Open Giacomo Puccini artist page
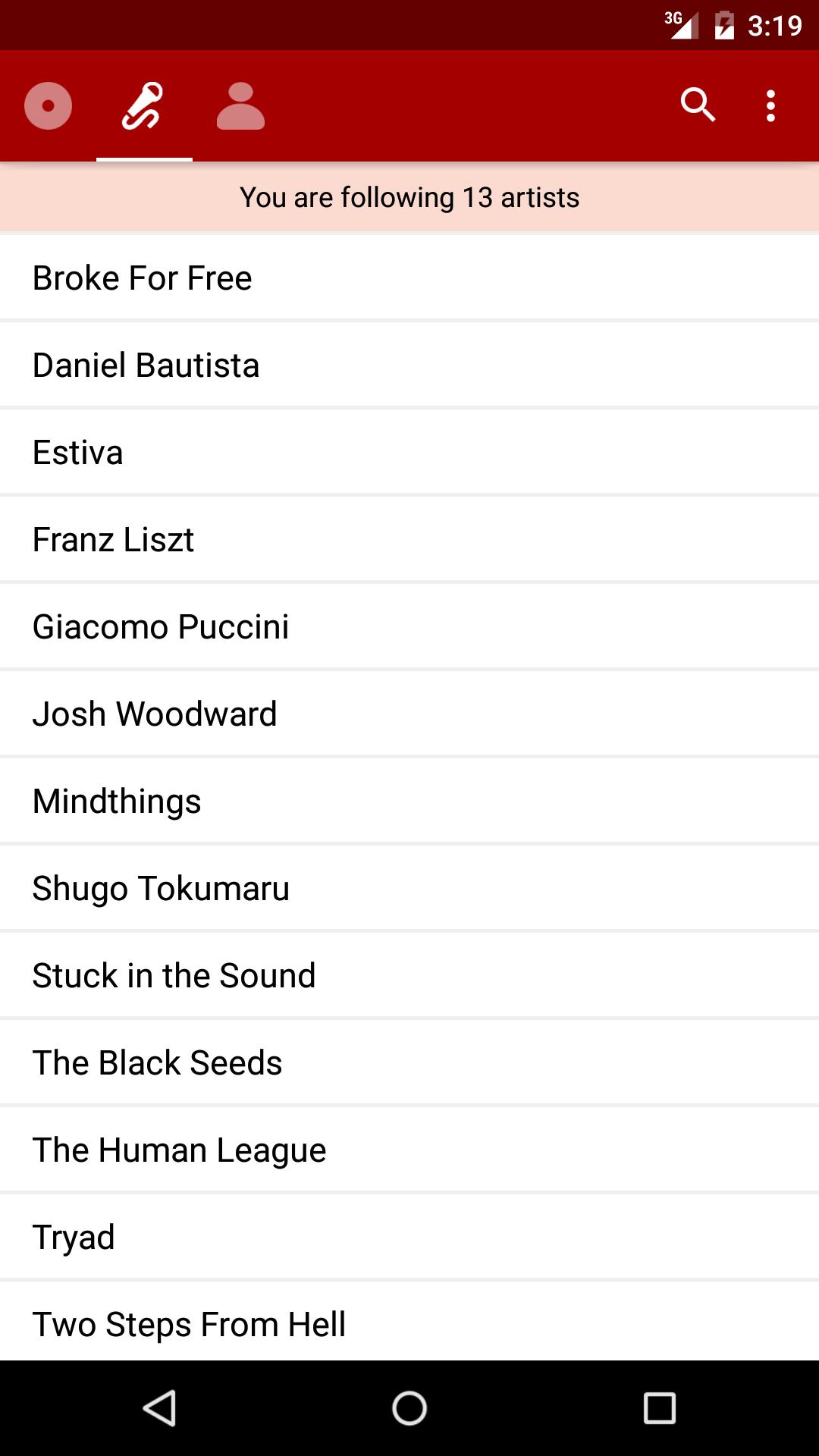819x1456 pixels. tap(409, 626)
